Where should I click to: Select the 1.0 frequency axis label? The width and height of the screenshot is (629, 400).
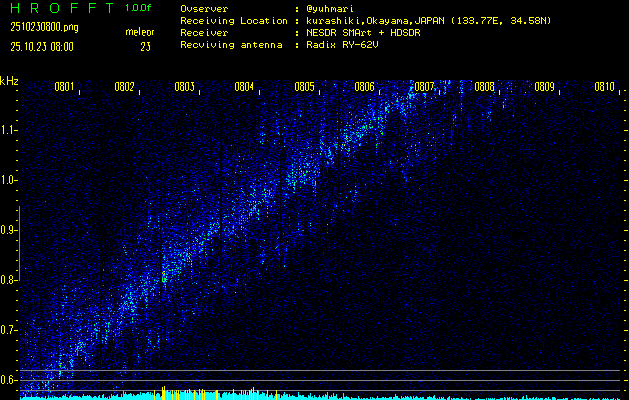(x=9, y=180)
